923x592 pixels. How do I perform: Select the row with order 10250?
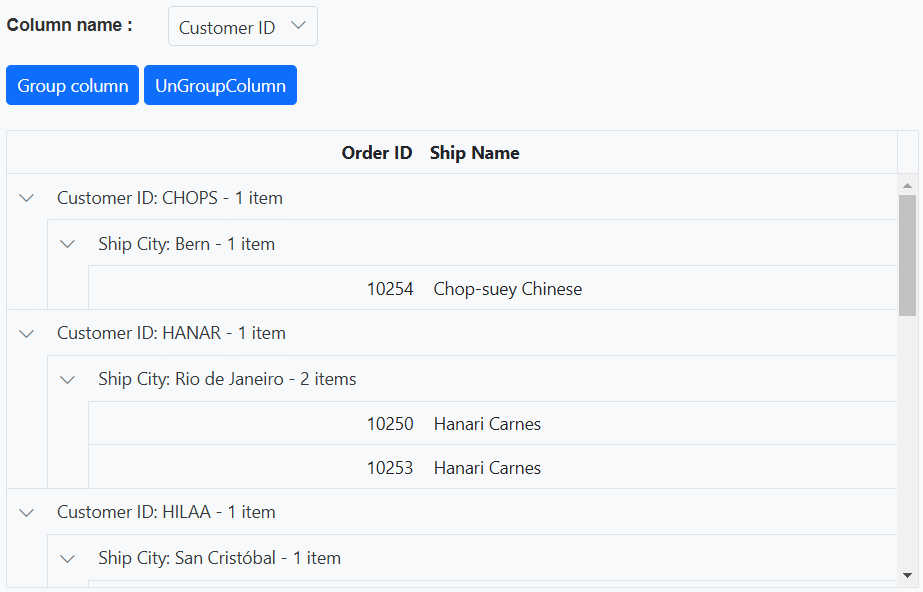click(390, 424)
